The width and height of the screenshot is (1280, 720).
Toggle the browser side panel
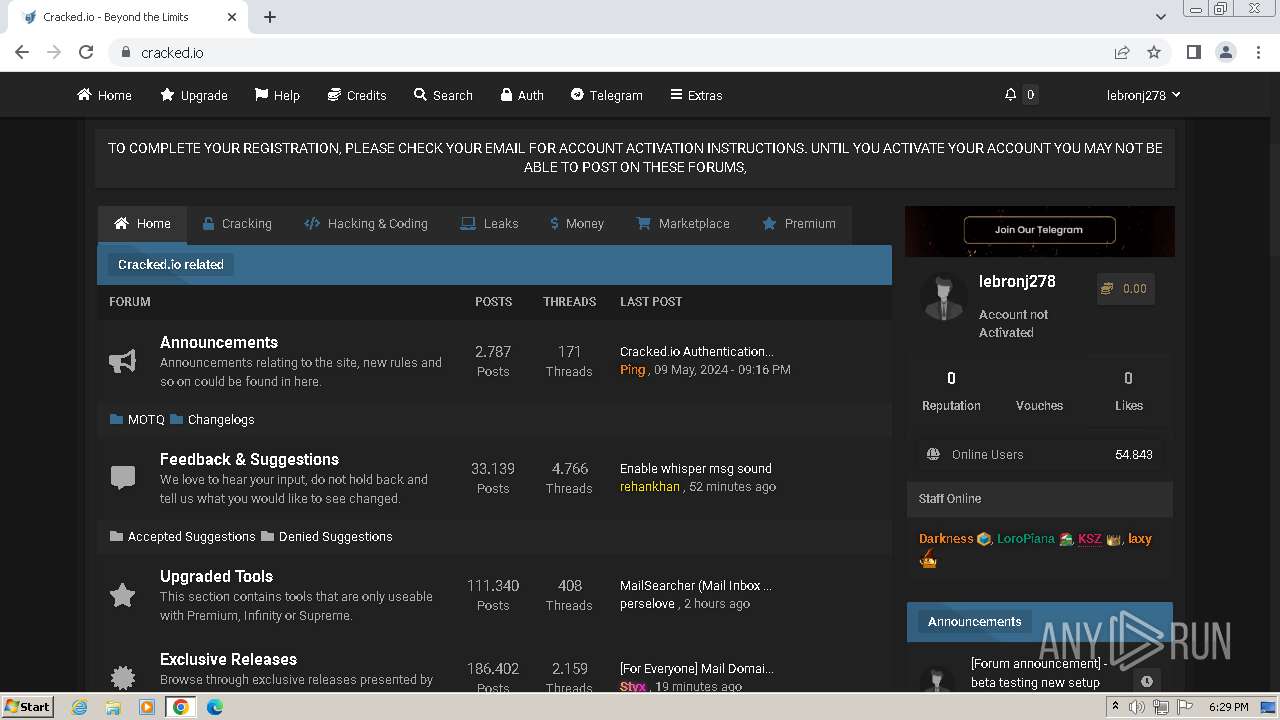1193,52
